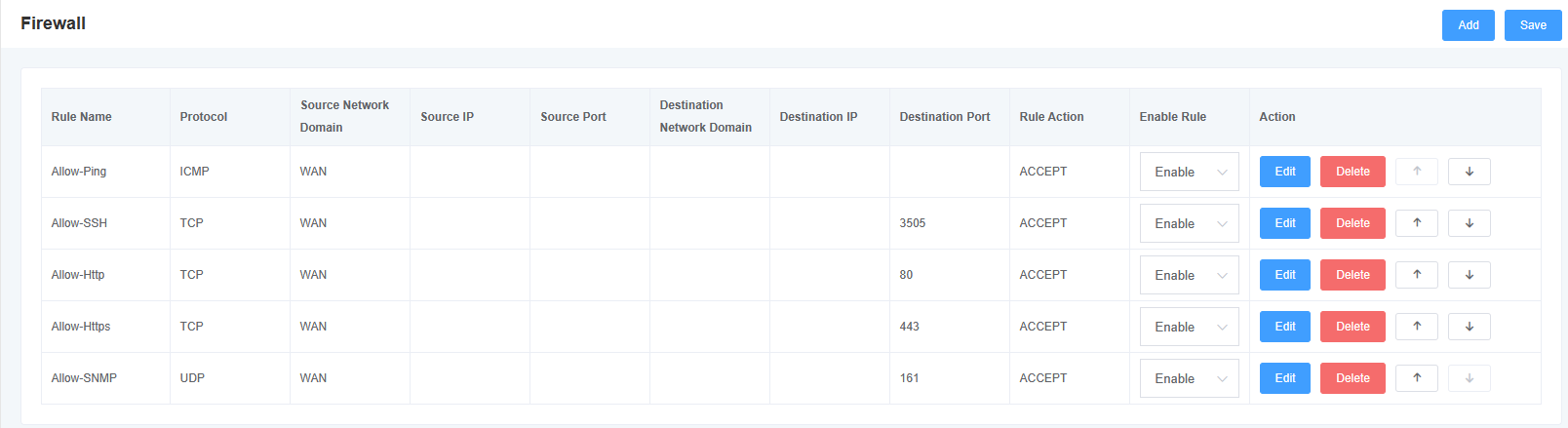
Task: Open Enable Rule dropdown for Allow-Http
Action: 1190,275
